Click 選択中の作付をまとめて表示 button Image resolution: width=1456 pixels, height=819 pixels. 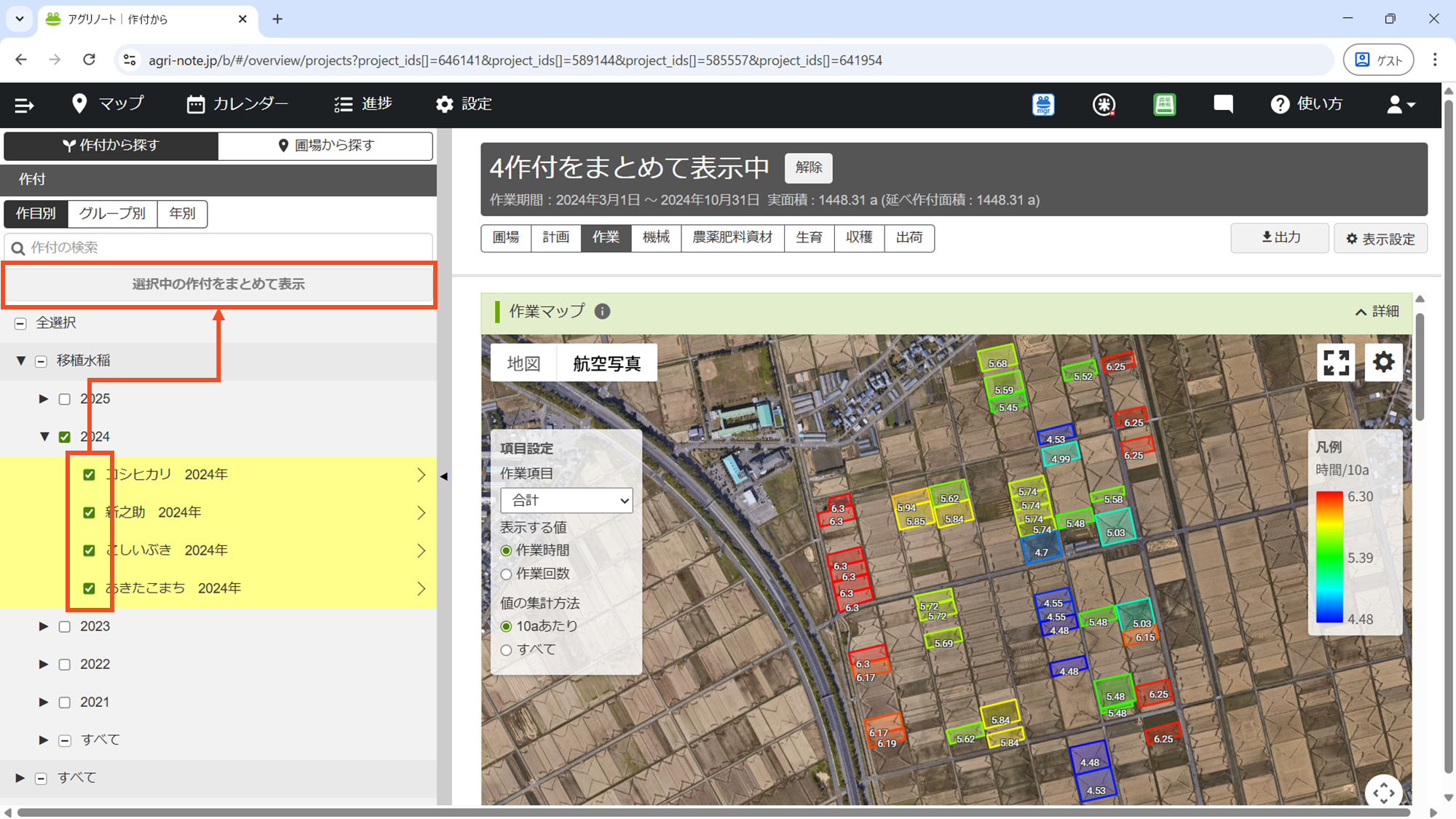click(218, 285)
